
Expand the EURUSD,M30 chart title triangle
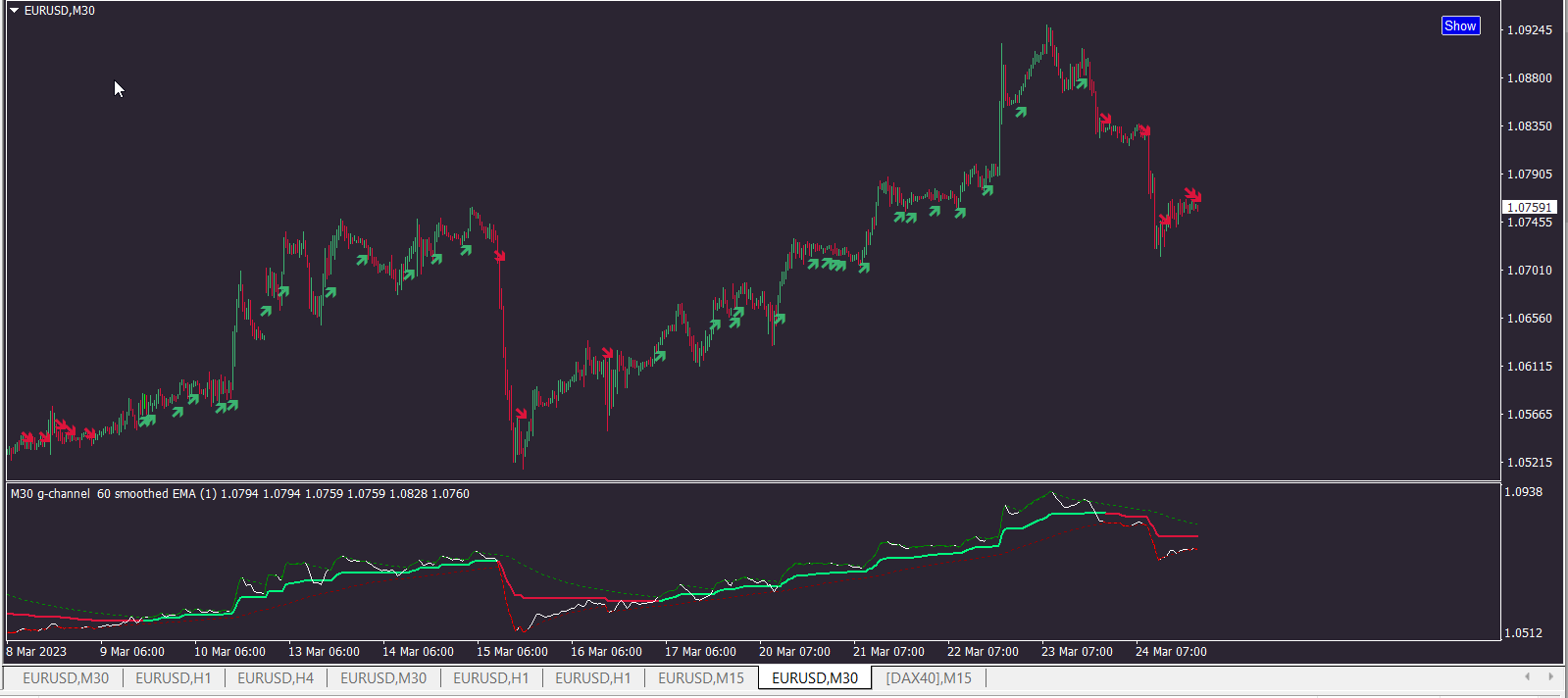point(15,11)
